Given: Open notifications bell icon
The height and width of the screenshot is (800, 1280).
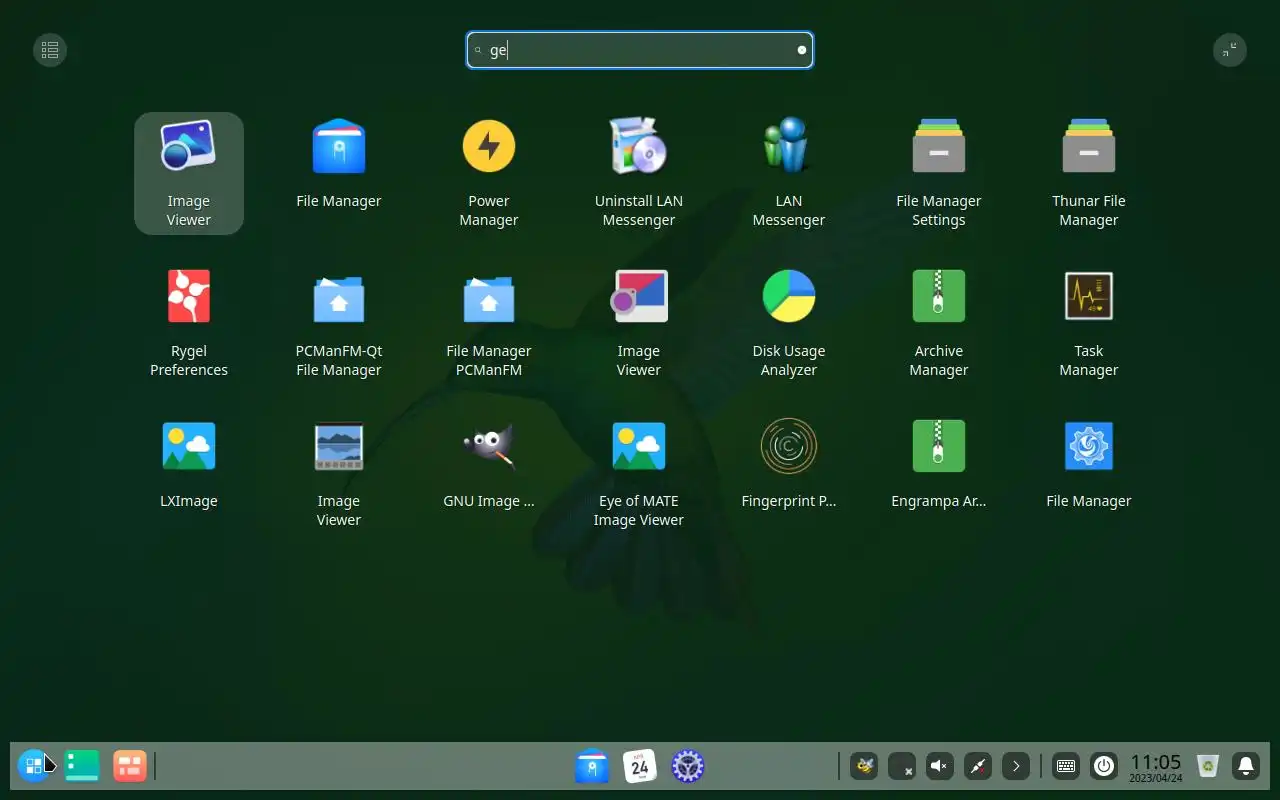Looking at the screenshot, I should point(1246,766).
